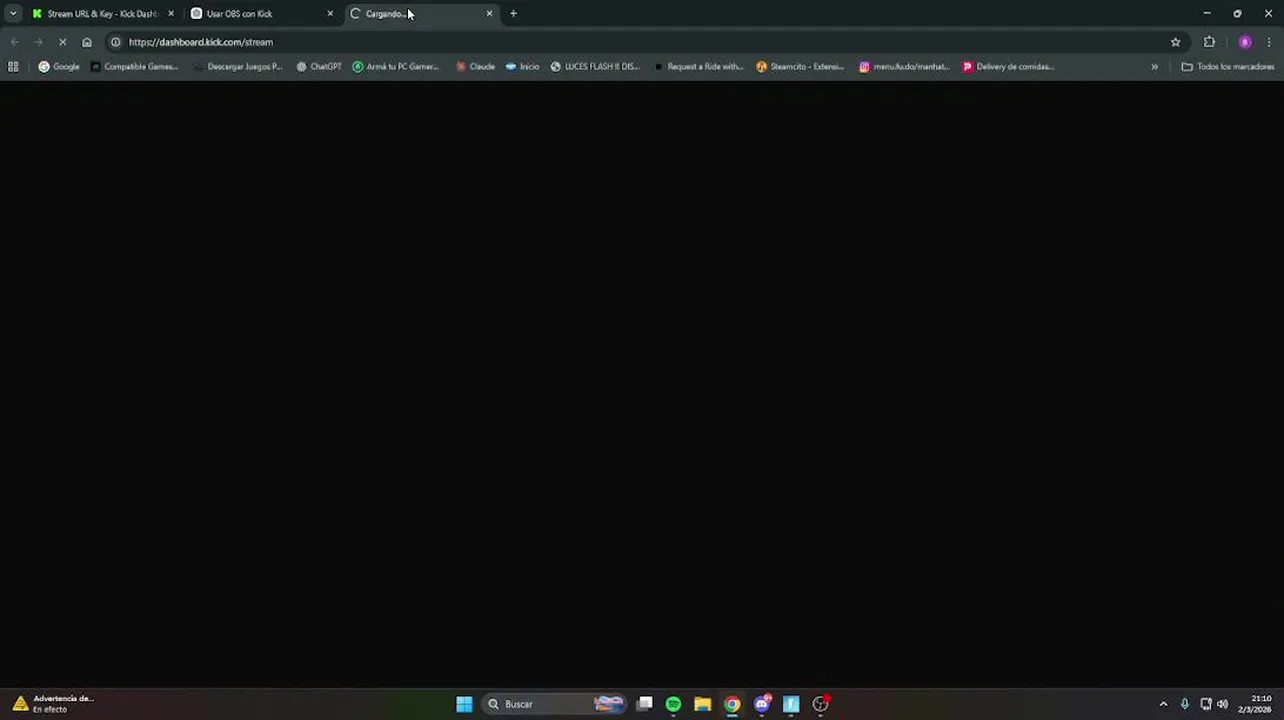Close the Cargando tab
The width and height of the screenshot is (1284, 720).
tap(489, 14)
